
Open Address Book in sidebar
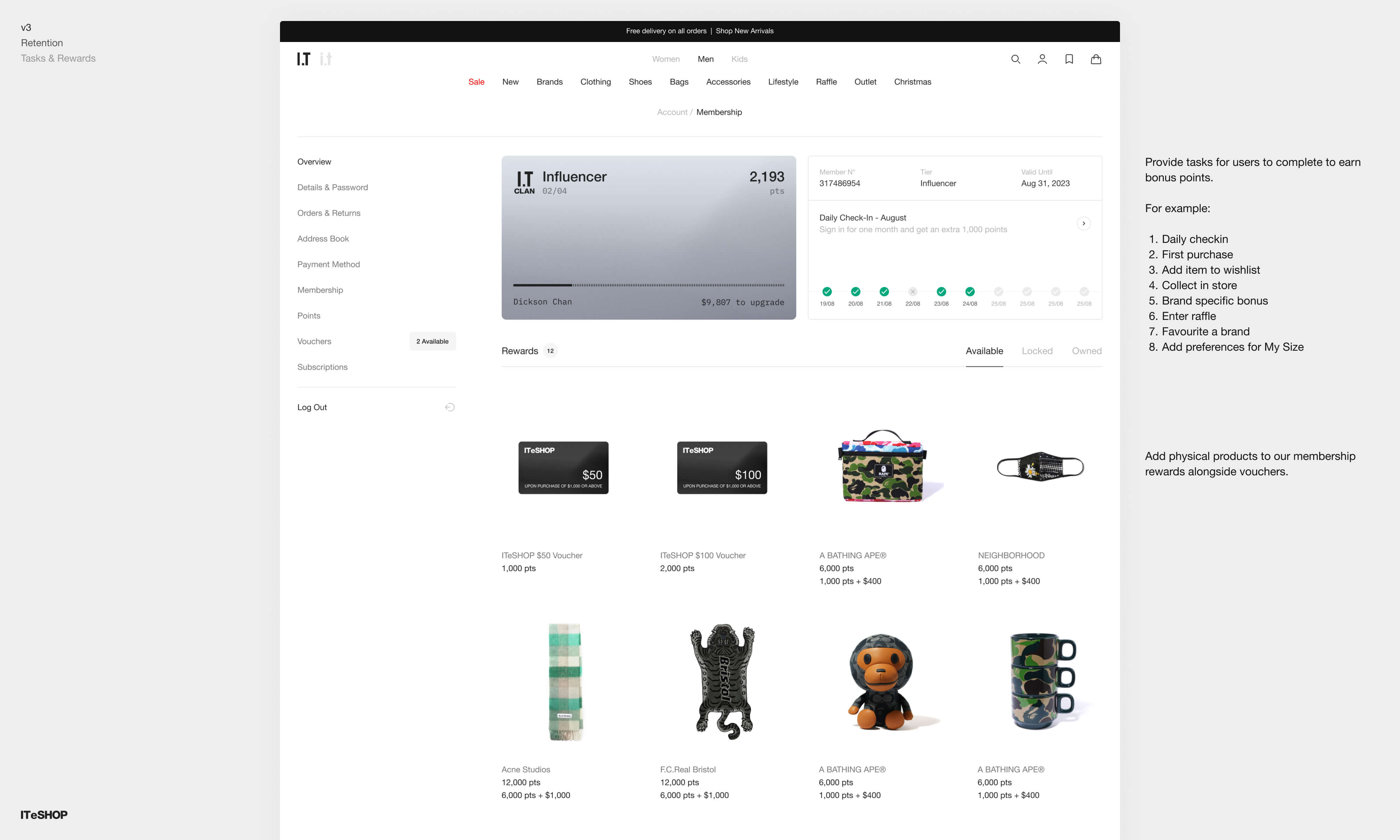[x=323, y=238]
